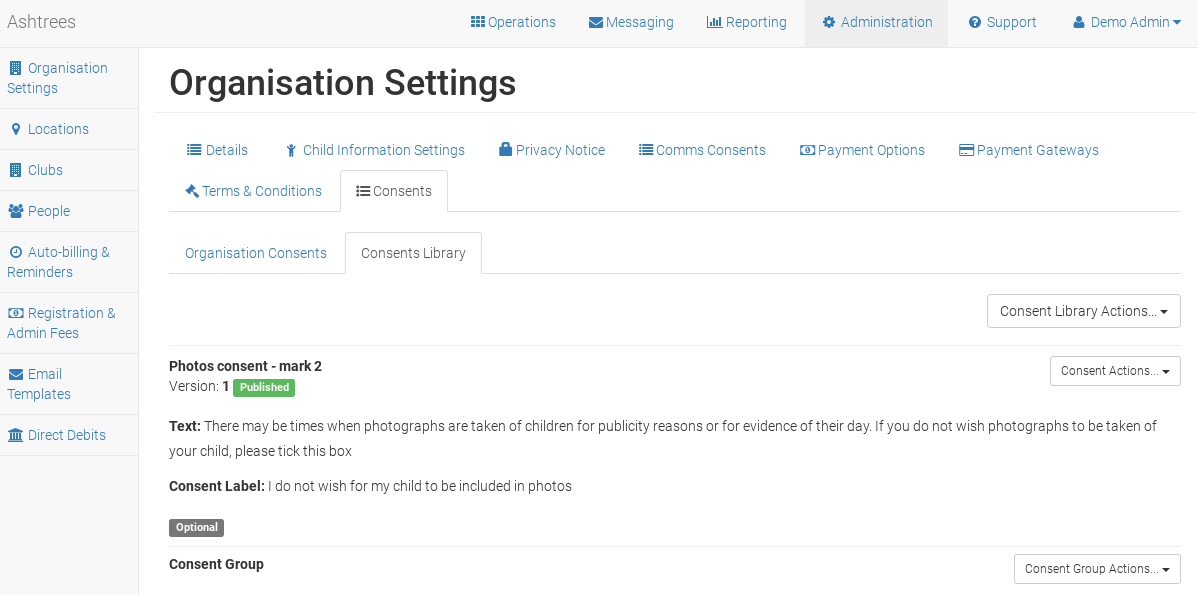Open Auto-billing & Reminders in sidebar
Image resolution: width=1198 pixels, height=595 pixels.
(x=58, y=262)
